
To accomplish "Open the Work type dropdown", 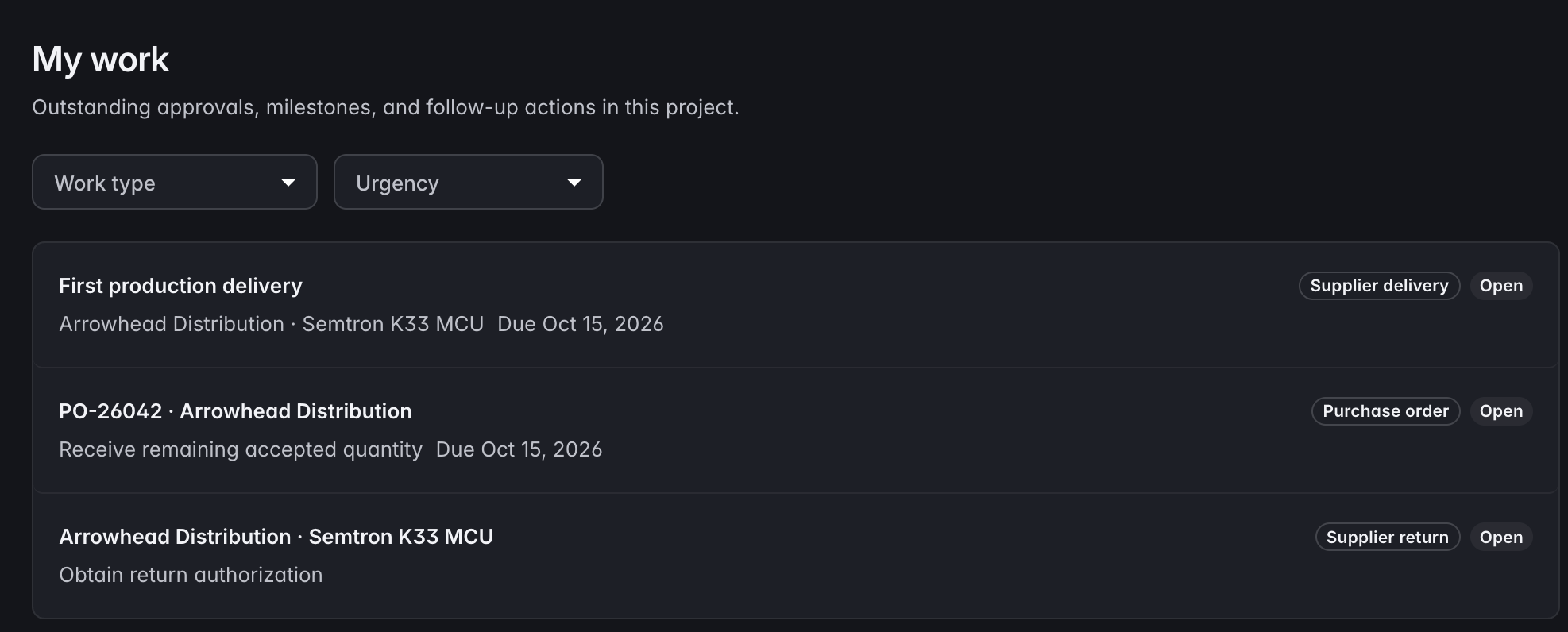I will pyautogui.click(x=175, y=182).
